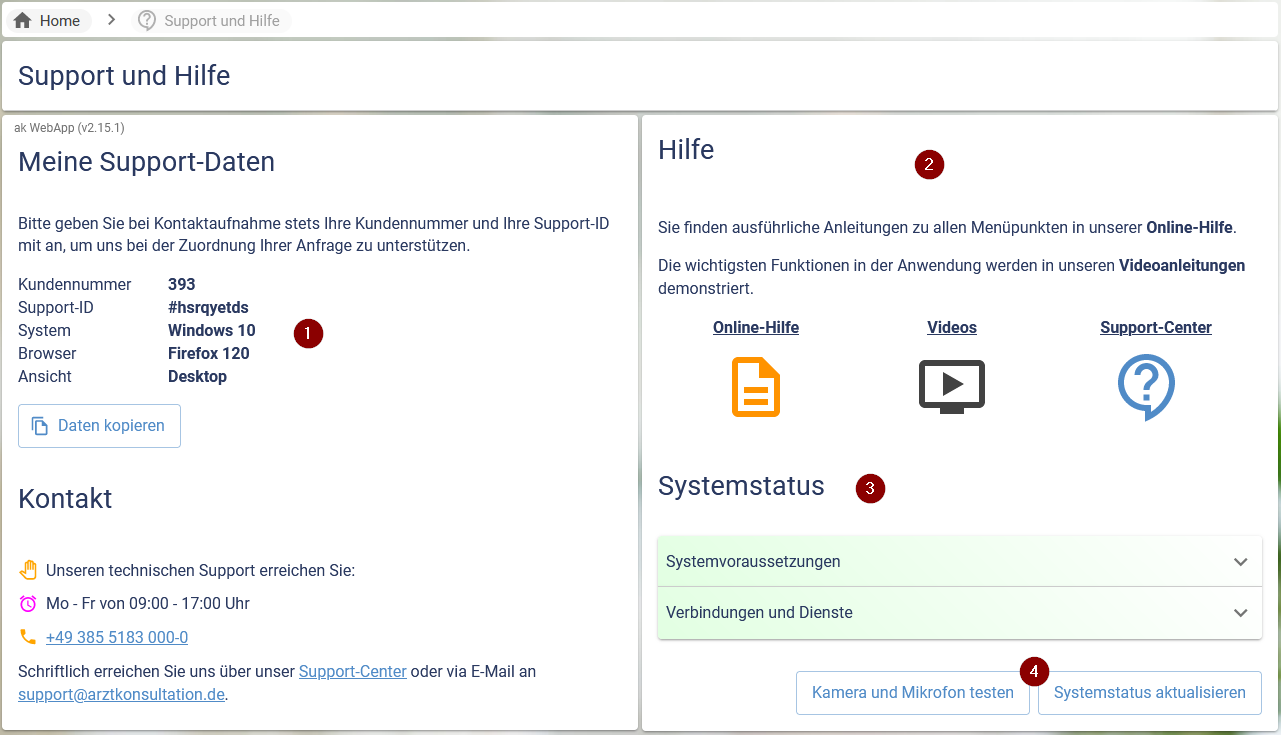1281x735 pixels.
Task: Click the blue Support-Center question mark icon
Action: (1146, 386)
